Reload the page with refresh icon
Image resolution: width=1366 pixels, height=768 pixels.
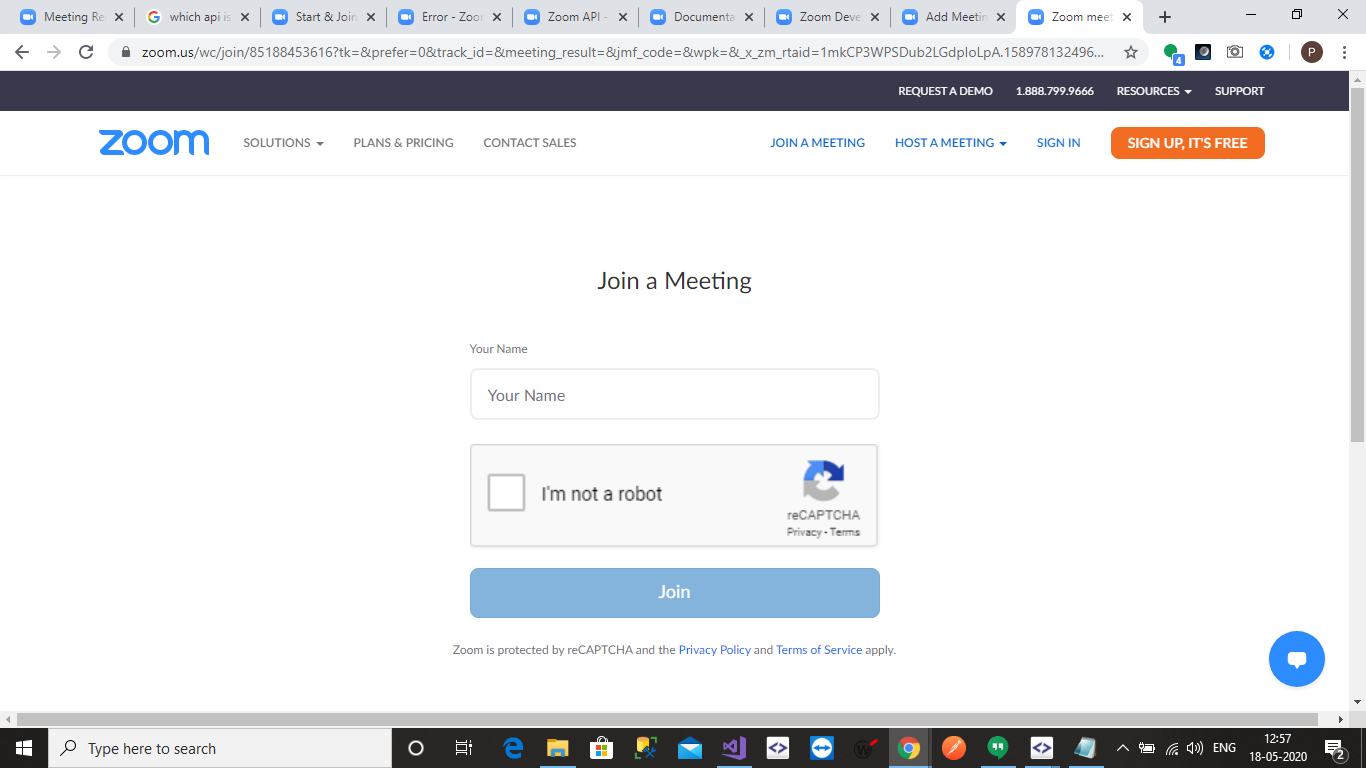(x=86, y=52)
